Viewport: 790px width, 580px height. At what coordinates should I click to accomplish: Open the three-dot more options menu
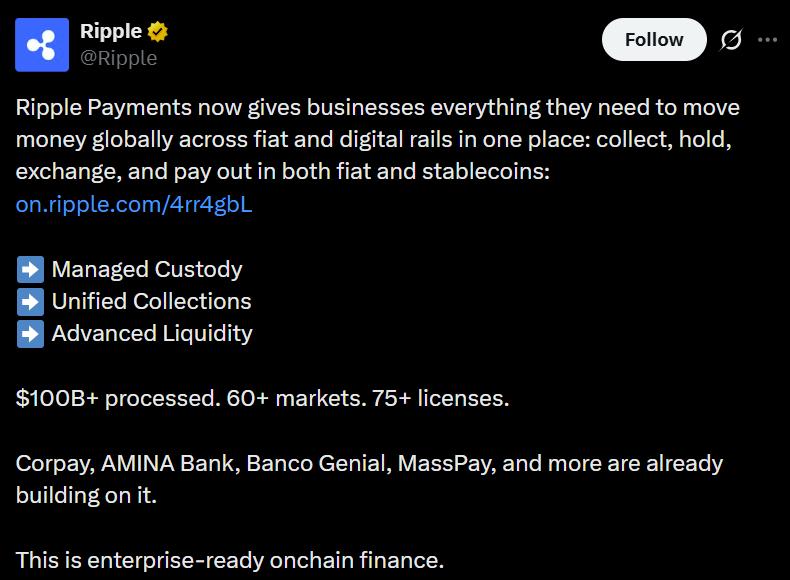(768, 40)
